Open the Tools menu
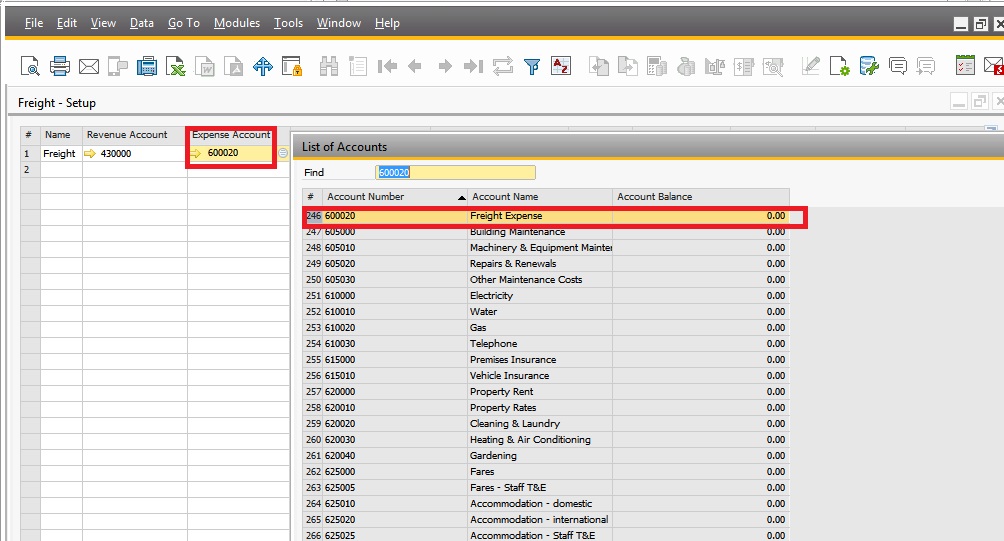This screenshot has width=1004, height=541. pyautogui.click(x=288, y=23)
